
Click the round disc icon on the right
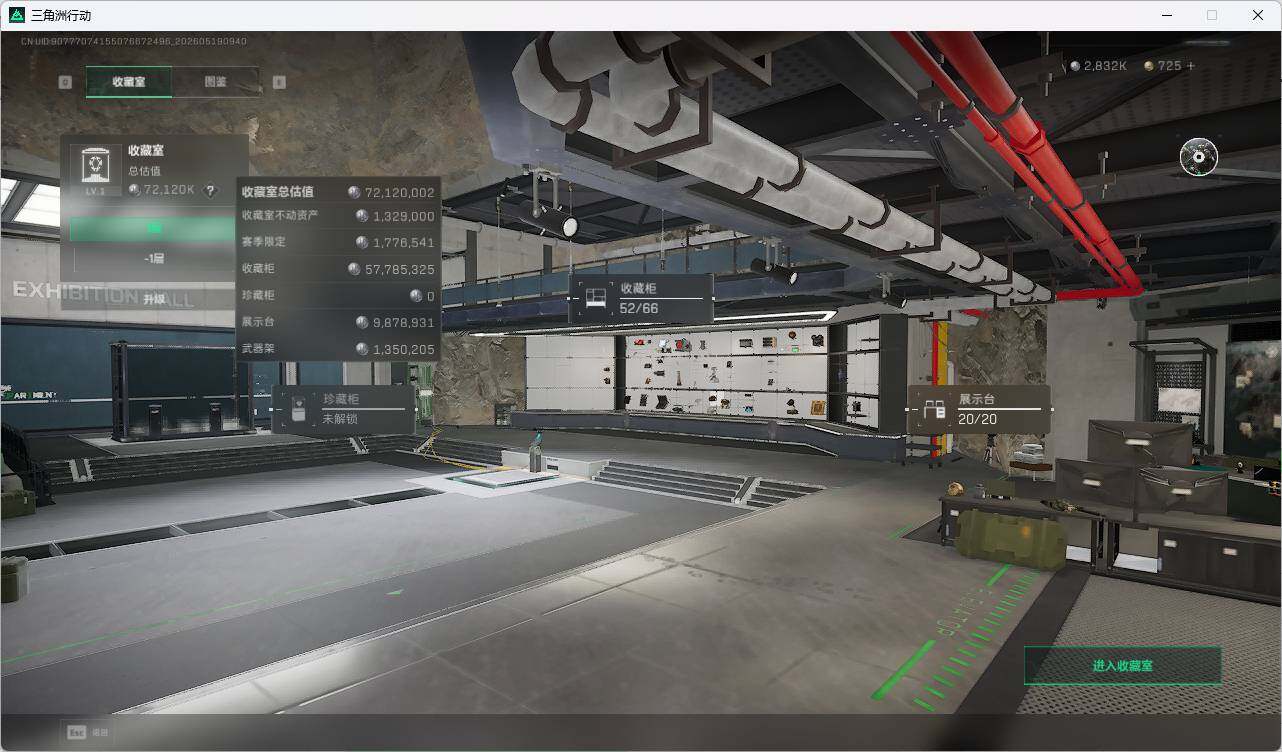pos(1198,157)
